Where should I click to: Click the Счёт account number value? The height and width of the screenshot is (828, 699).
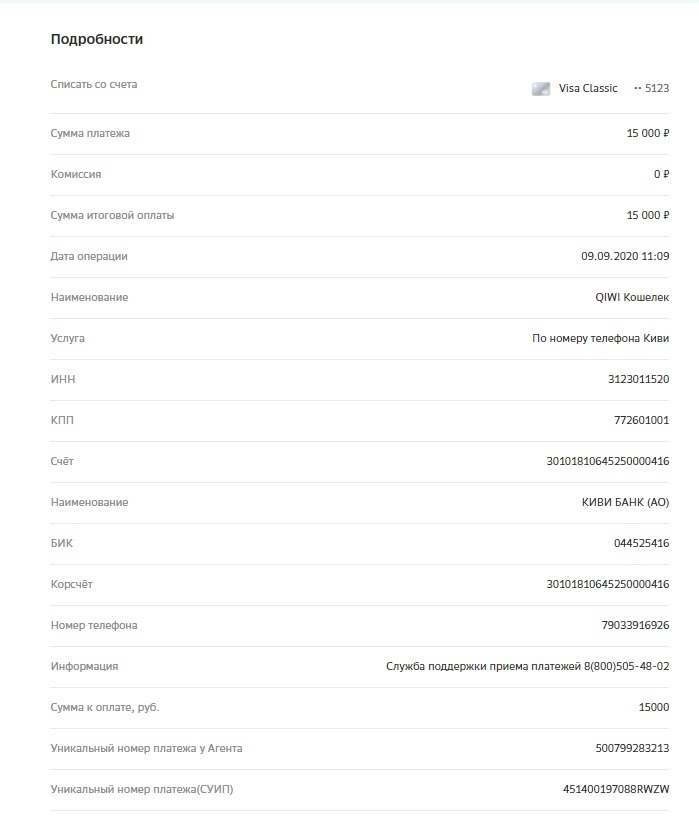point(607,461)
